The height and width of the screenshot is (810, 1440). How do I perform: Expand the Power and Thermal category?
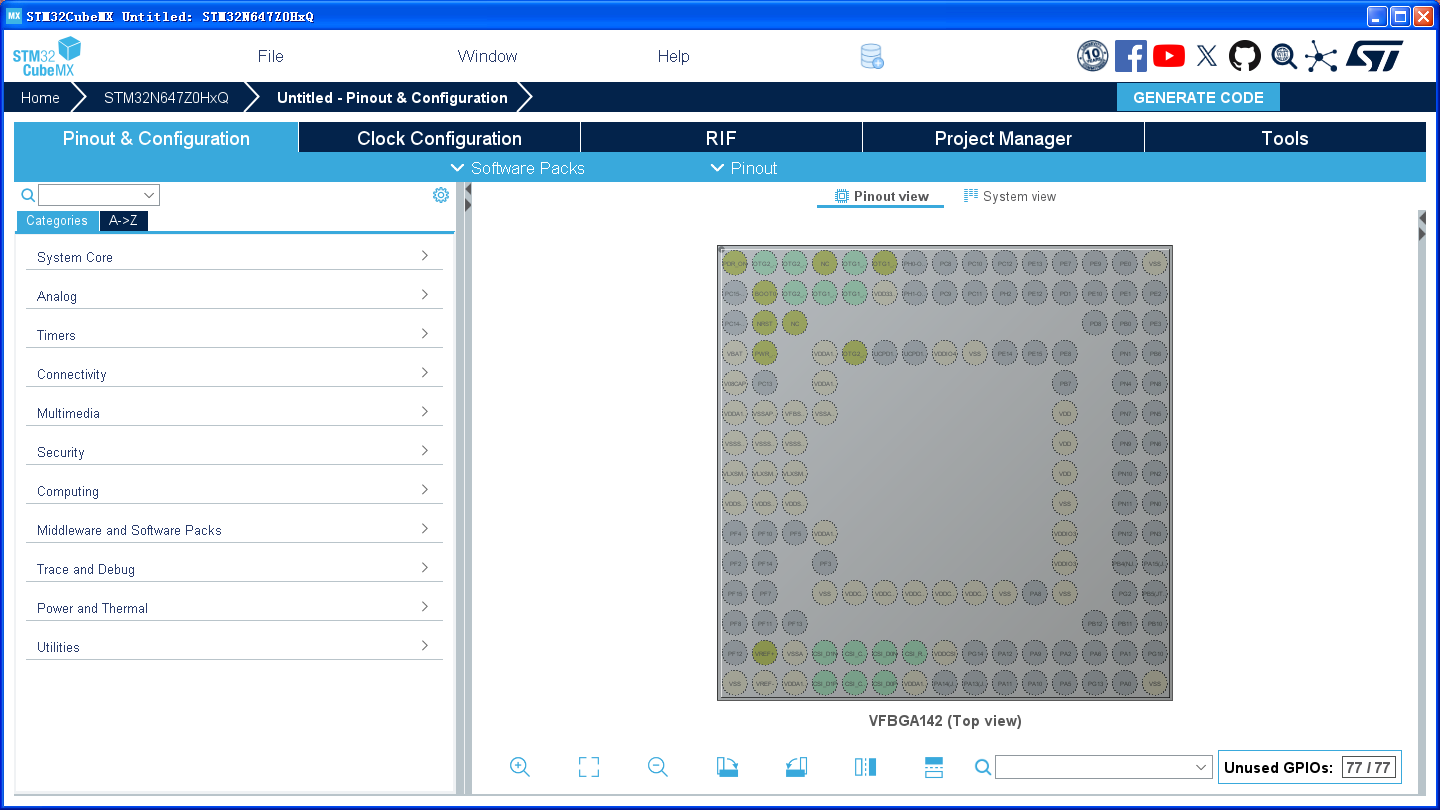[x=234, y=608]
